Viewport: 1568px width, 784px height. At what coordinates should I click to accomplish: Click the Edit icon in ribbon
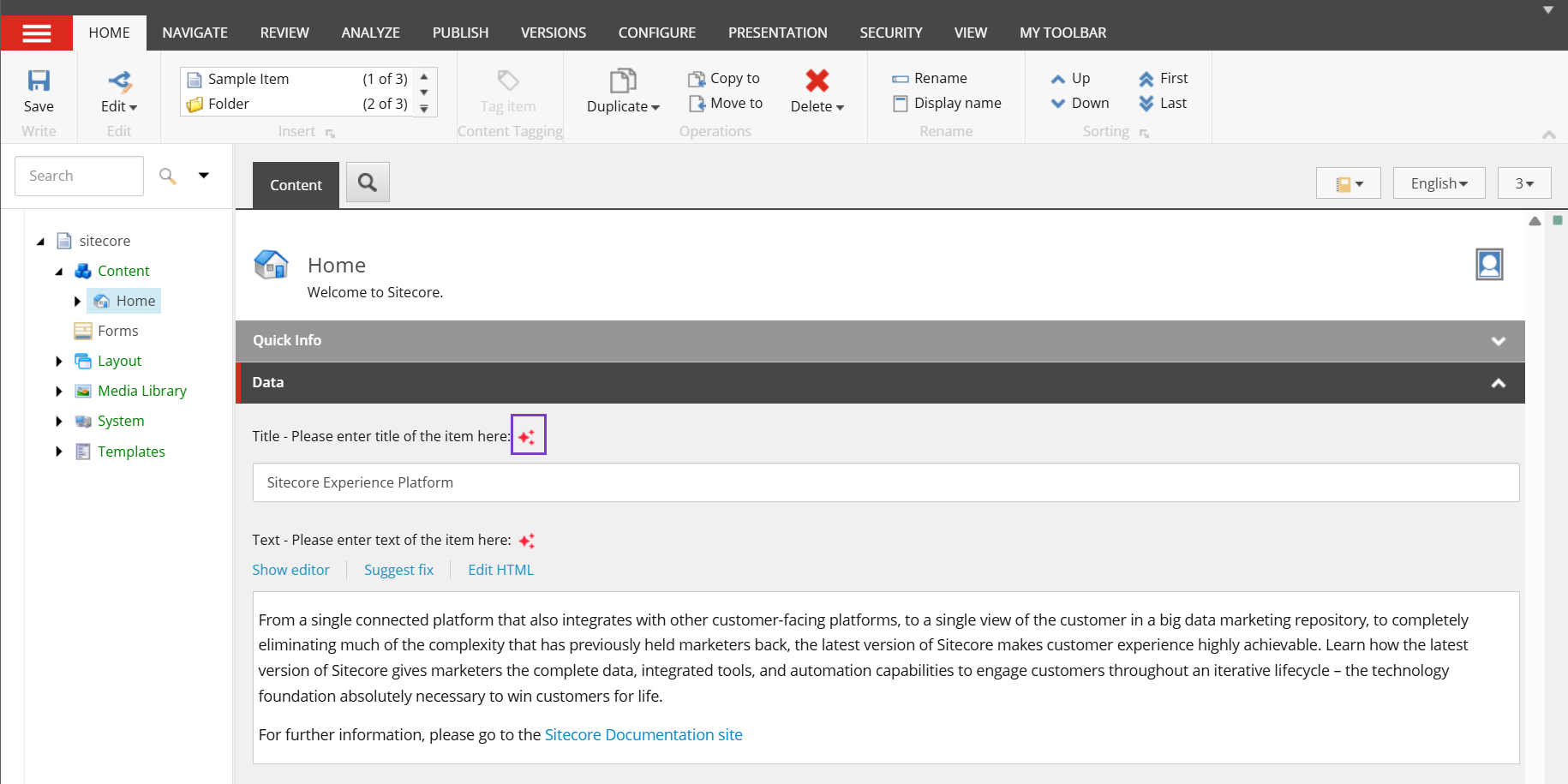[x=119, y=81]
